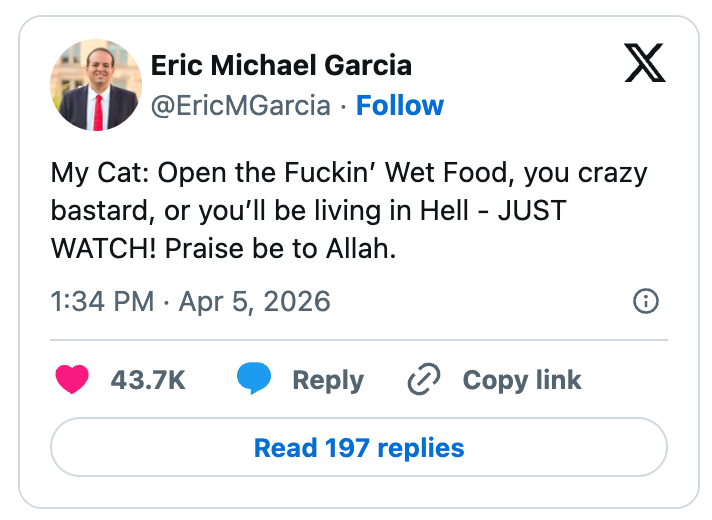Follow the account via Follow link

pos(400,105)
